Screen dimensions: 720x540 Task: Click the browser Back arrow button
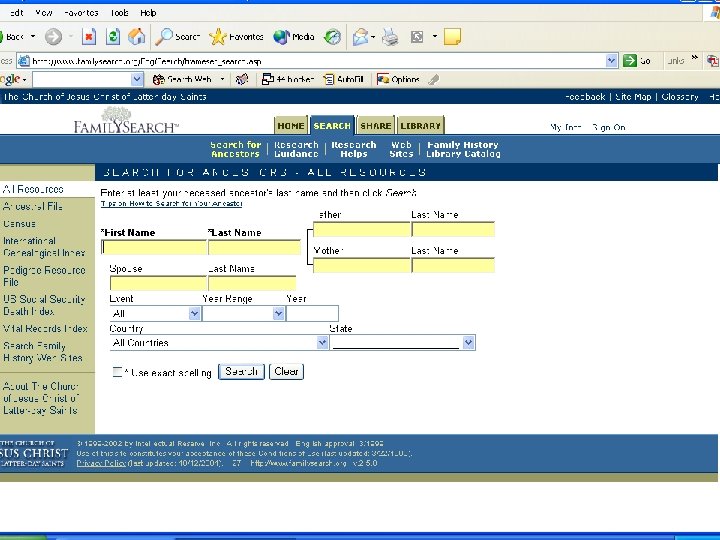[12, 37]
